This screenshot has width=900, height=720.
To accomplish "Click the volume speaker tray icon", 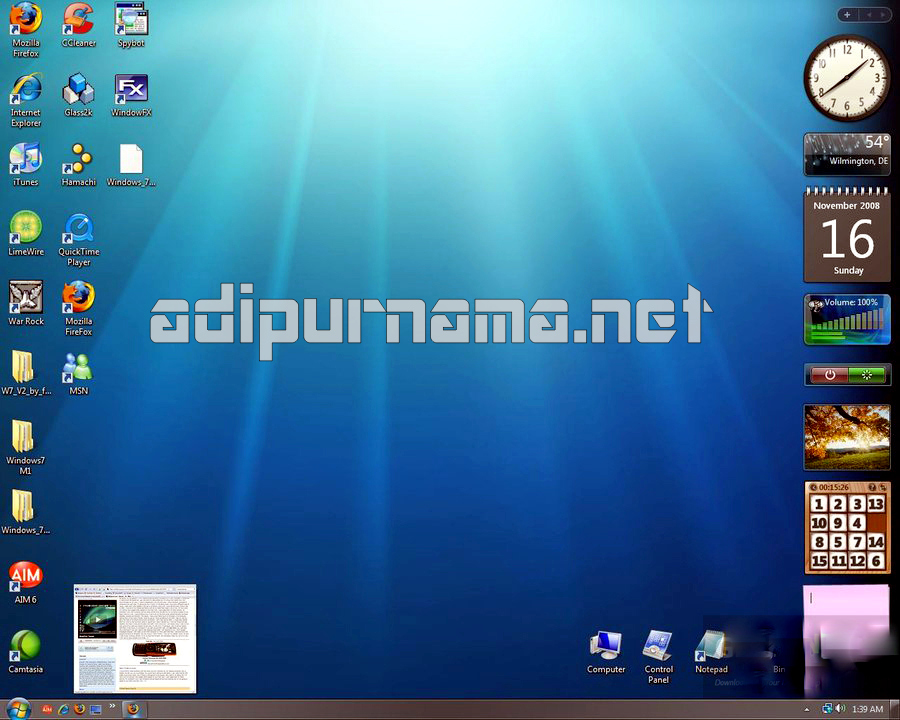I will coord(840,709).
